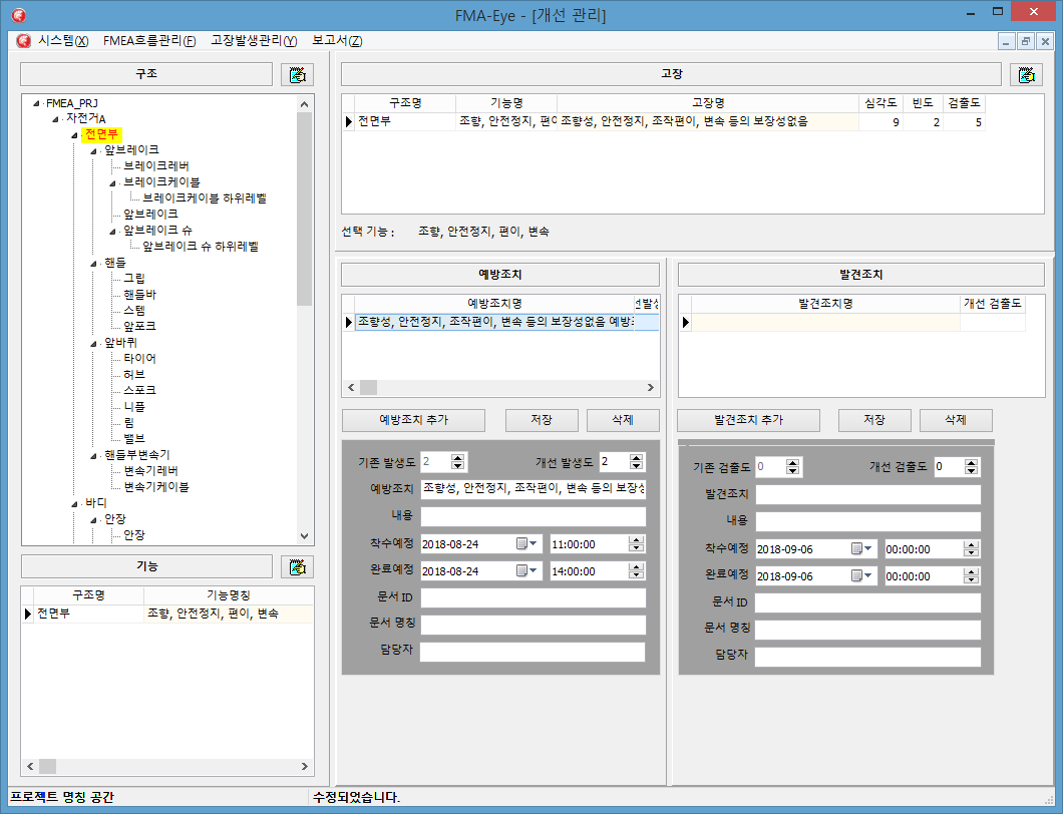The image size is (1063, 814).
Task: Click 기능 list horizontal scrollbar right arrow
Action: tap(304, 766)
